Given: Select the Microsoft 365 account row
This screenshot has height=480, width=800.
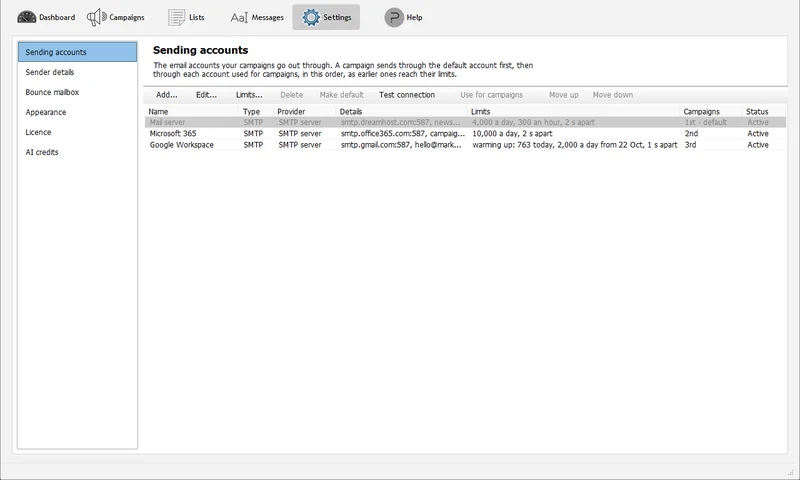Looking at the screenshot, I should point(465,134).
